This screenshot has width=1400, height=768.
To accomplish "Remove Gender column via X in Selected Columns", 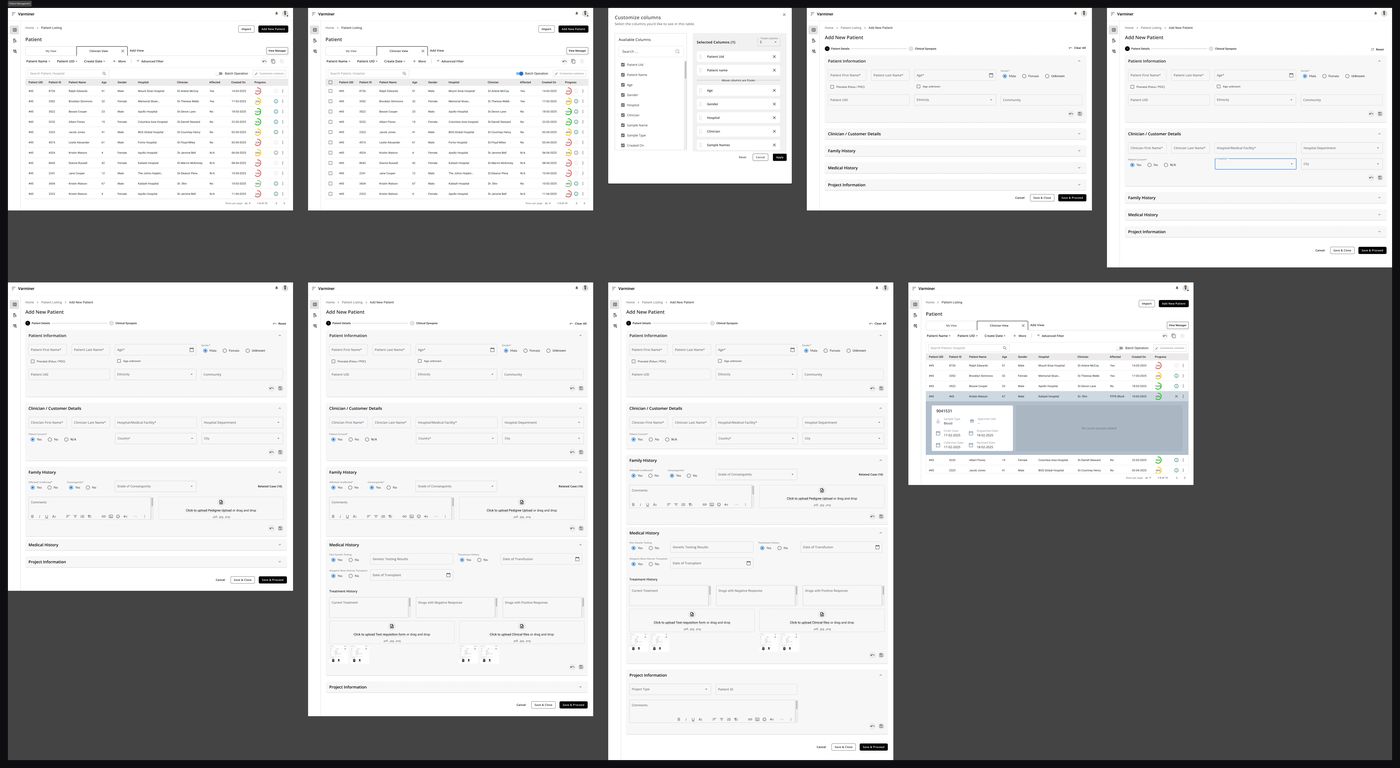I will tap(774, 104).
